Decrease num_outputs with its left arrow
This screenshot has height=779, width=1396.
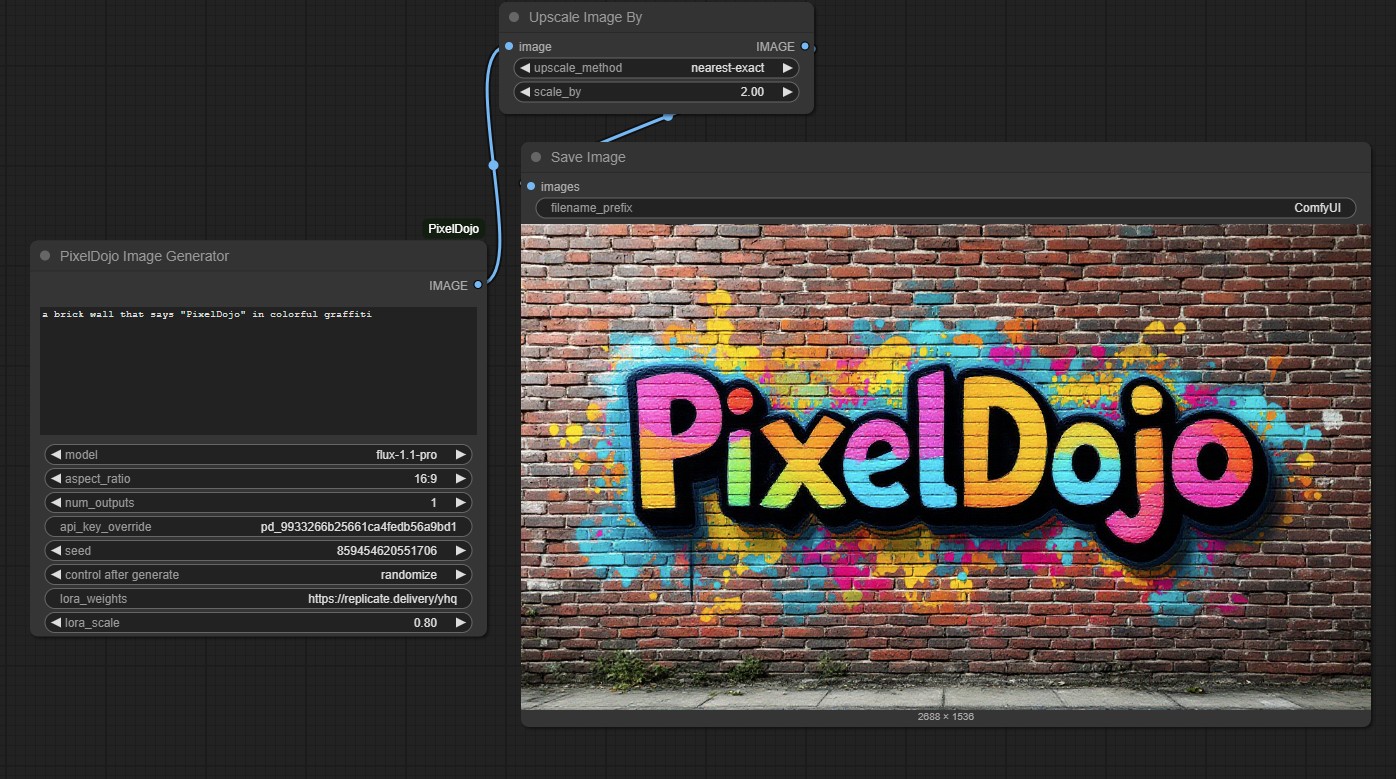click(x=56, y=502)
